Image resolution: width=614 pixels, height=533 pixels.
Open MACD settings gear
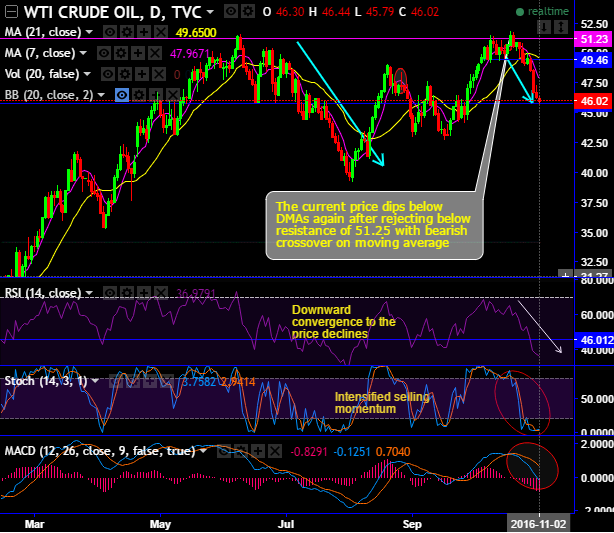pos(241,451)
